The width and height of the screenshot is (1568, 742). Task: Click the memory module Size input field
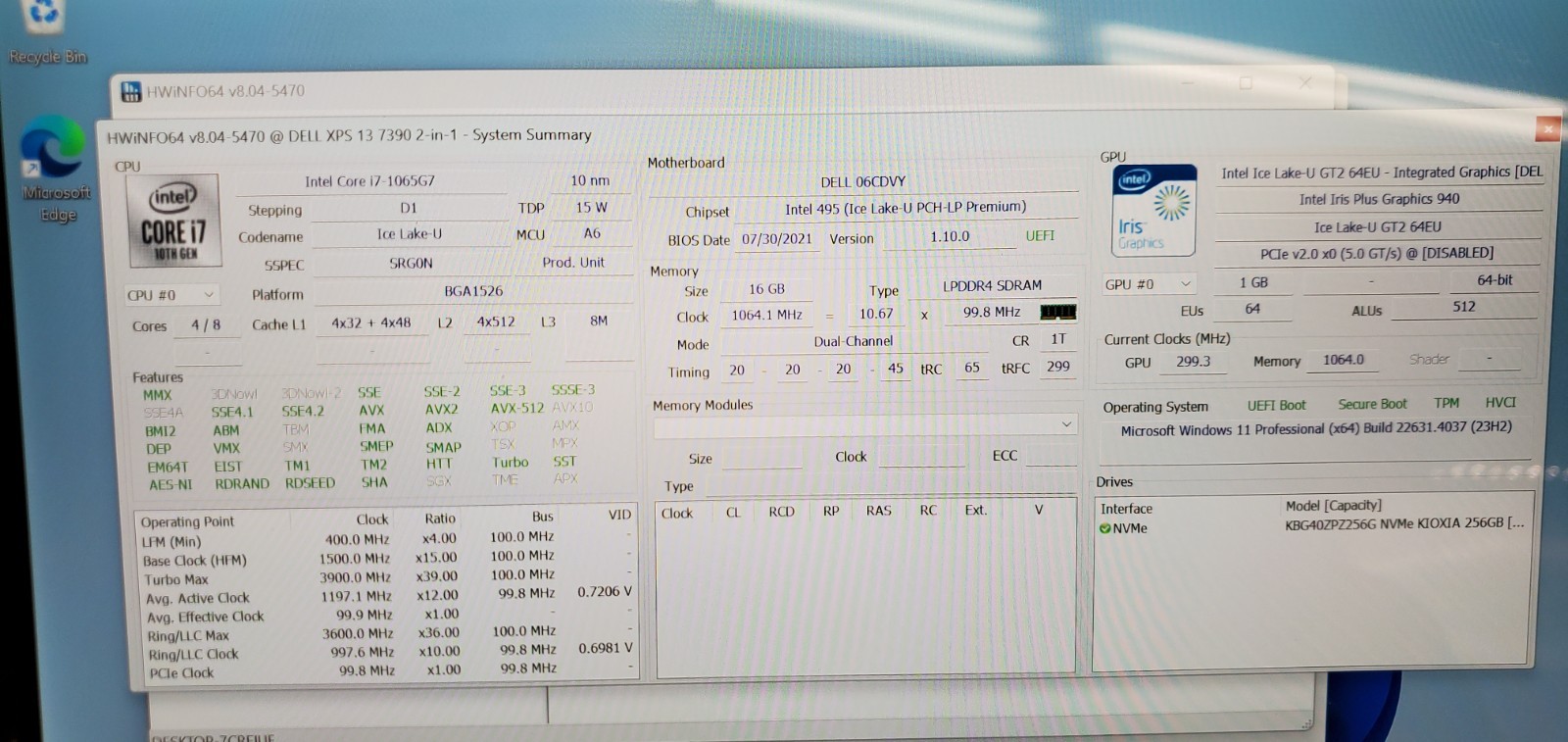tap(761, 458)
